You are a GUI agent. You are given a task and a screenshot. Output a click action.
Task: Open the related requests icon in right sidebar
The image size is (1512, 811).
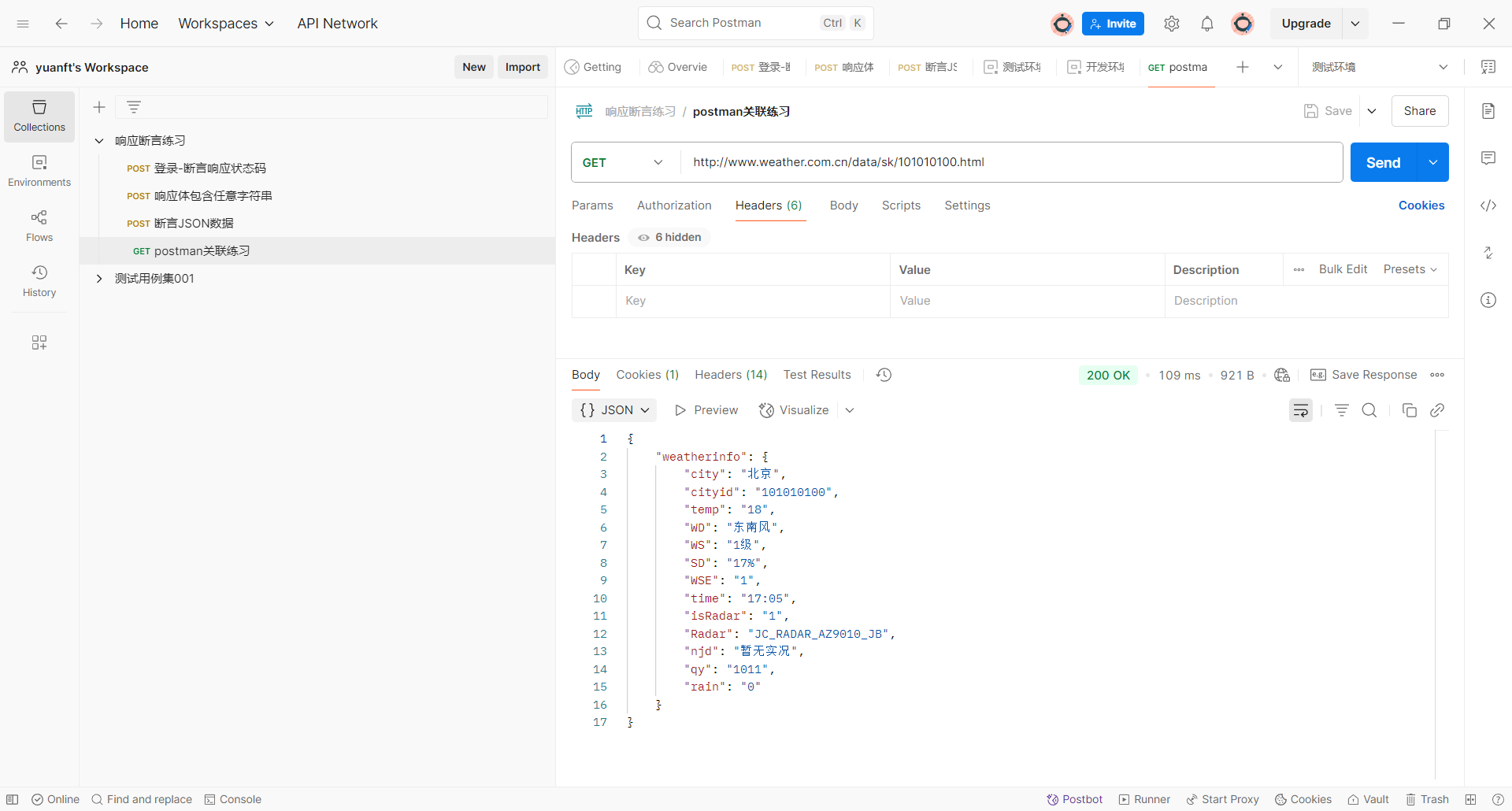point(1488,253)
